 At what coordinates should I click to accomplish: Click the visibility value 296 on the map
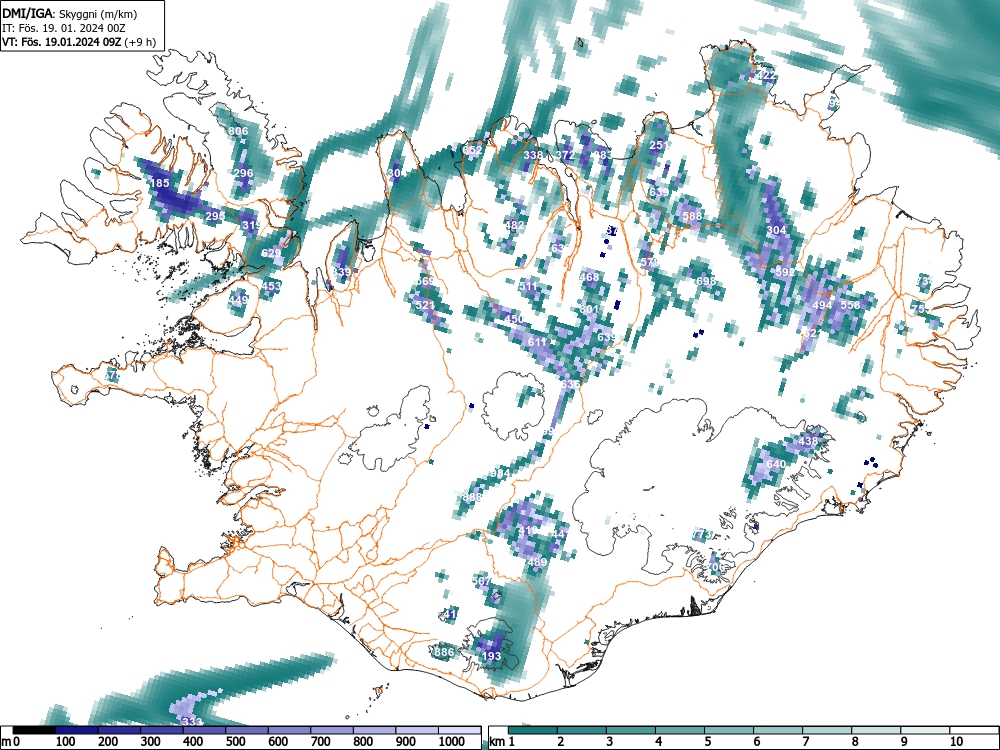[x=244, y=173]
